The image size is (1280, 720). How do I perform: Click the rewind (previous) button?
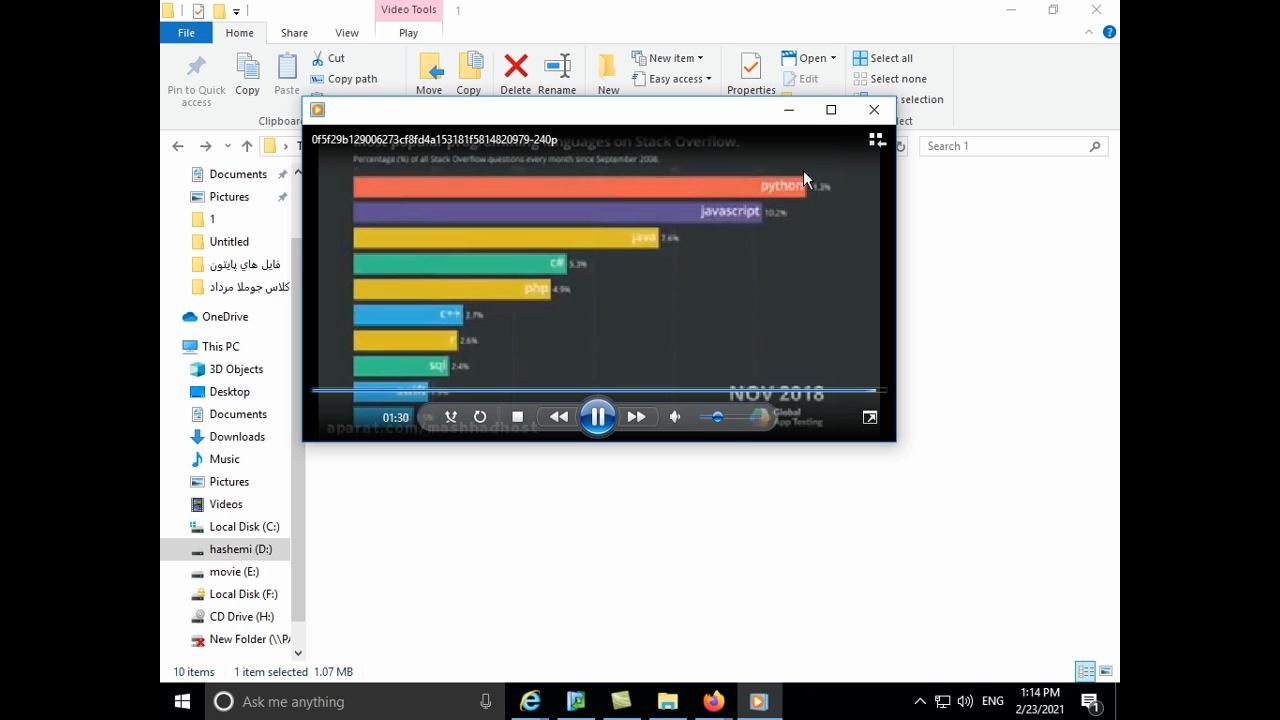(x=558, y=417)
